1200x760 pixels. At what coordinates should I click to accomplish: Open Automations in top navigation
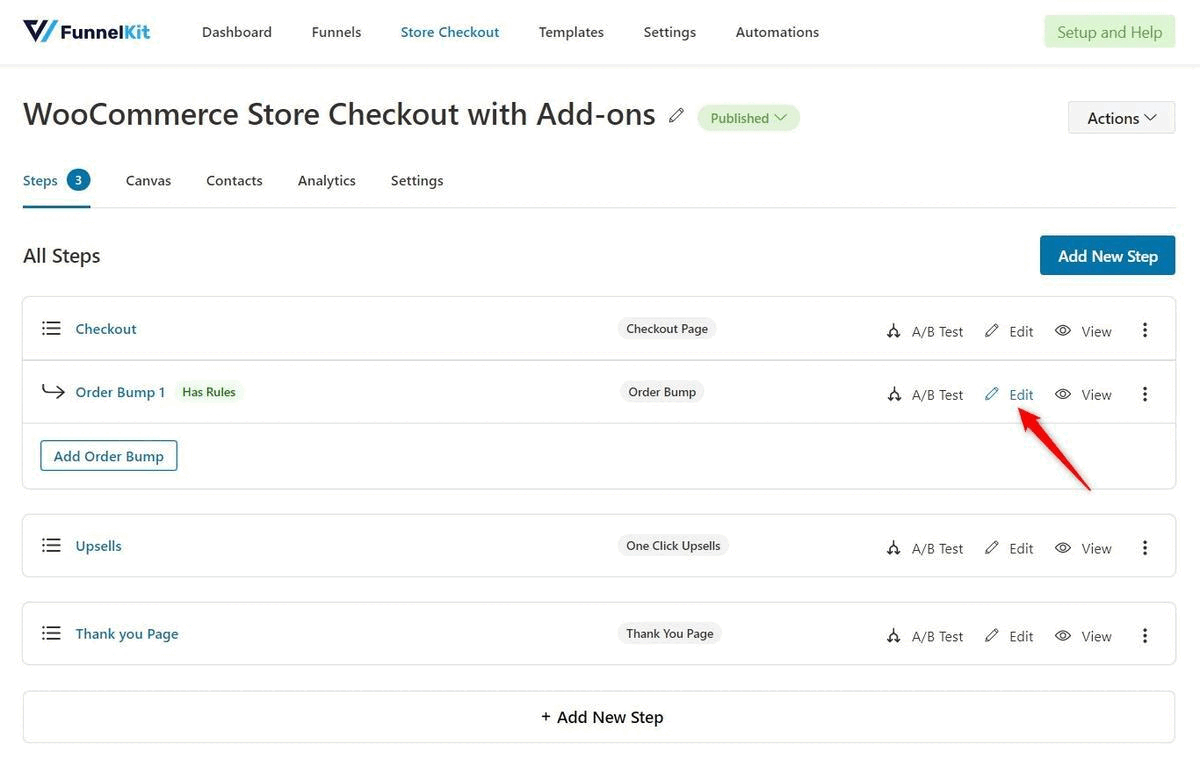(777, 32)
